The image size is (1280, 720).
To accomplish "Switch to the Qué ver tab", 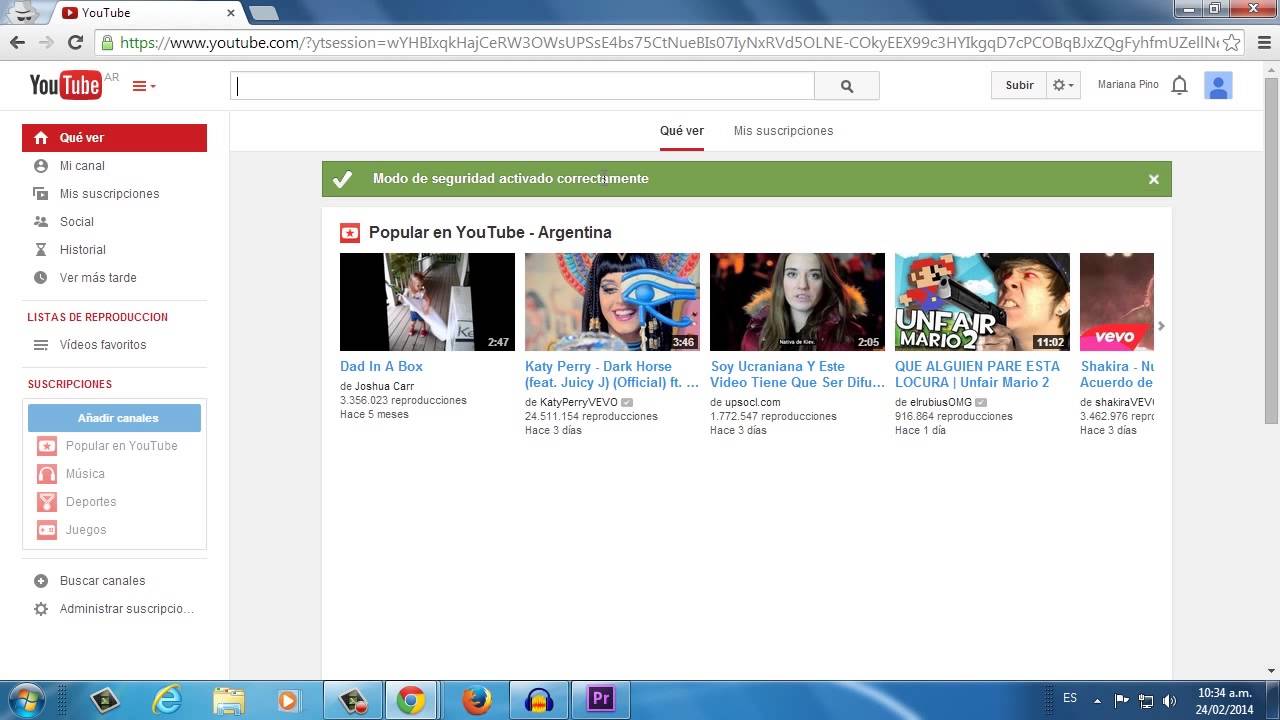I will [682, 131].
